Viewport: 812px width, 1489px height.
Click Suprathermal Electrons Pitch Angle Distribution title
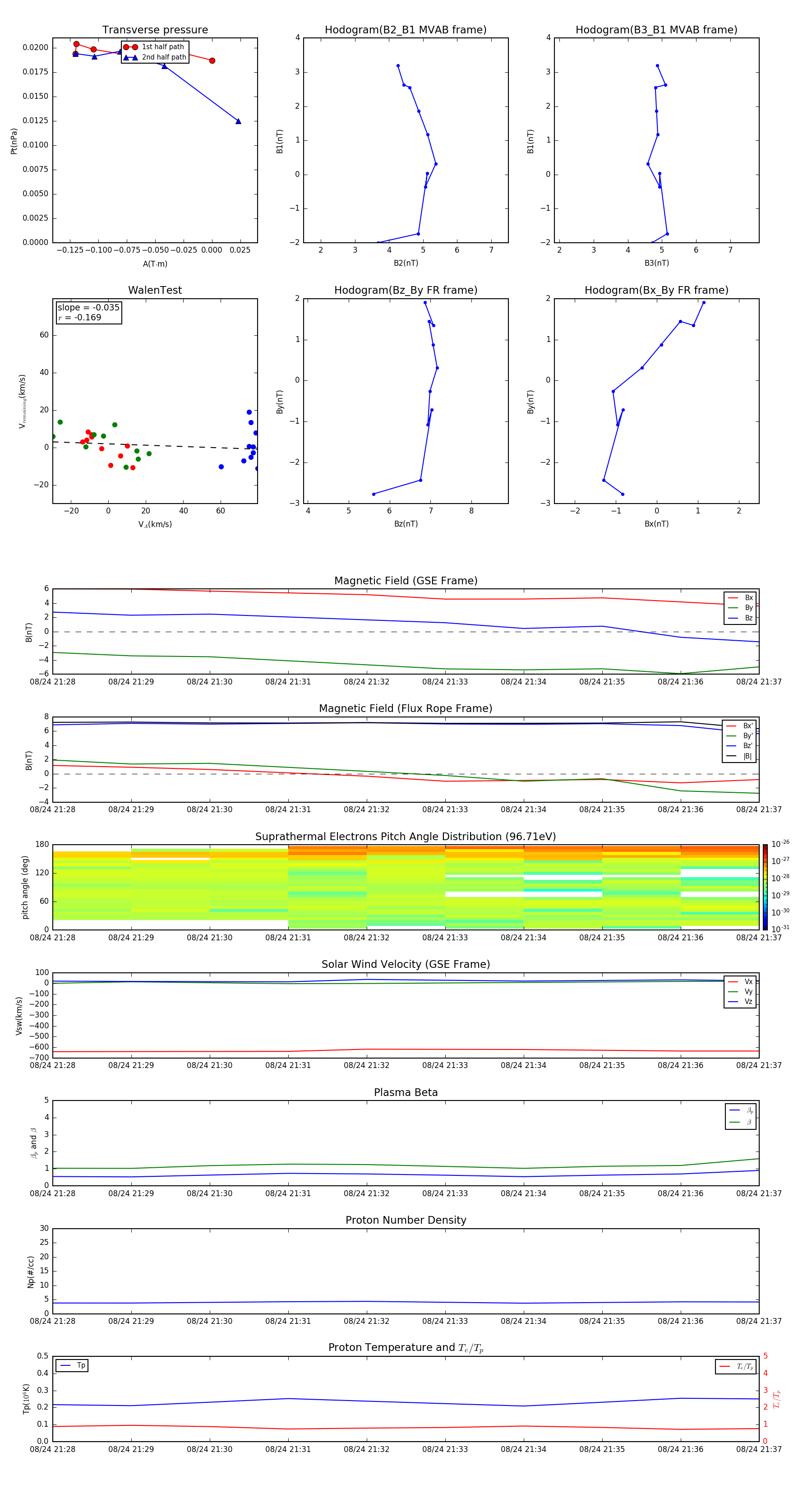pyautogui.click(x=406, y=837)
